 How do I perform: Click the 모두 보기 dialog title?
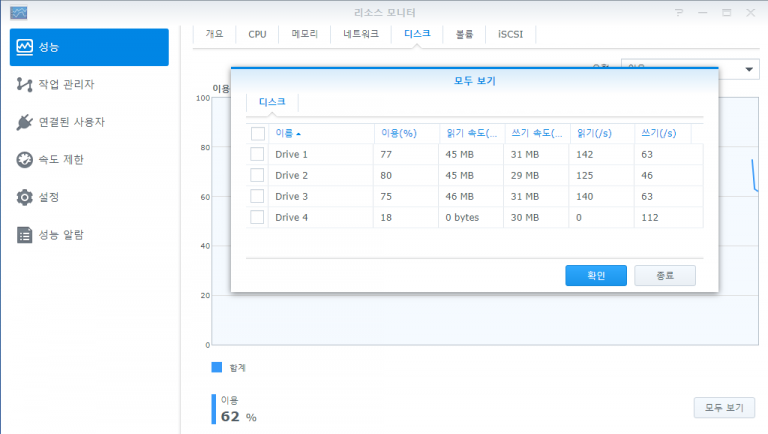[475, 81]
